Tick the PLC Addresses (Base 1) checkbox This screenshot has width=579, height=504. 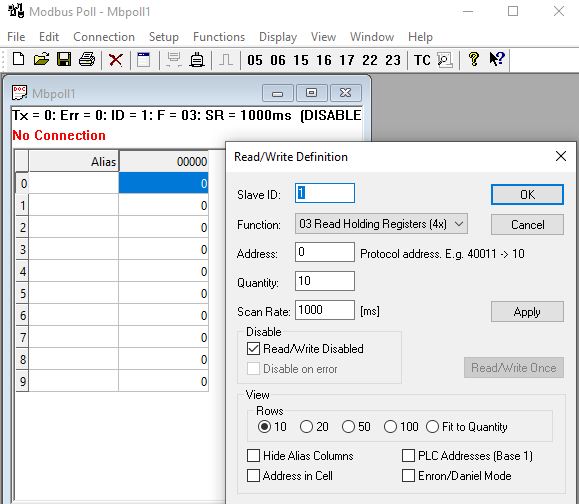point(408,455)
